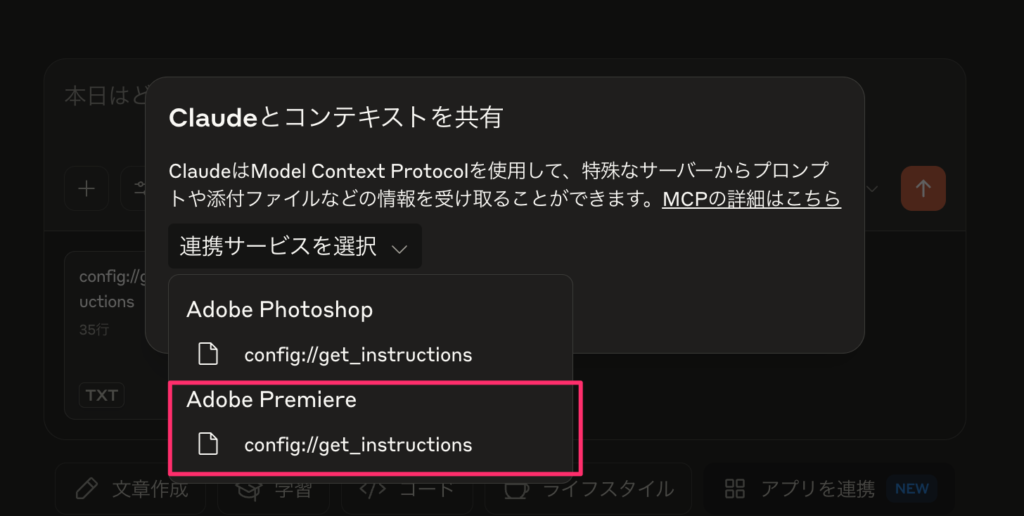This screenshot has height=516, width=1024.
Task: Open the 連携サービスを選択 dropdown
Action: click(x=295, y=246)
